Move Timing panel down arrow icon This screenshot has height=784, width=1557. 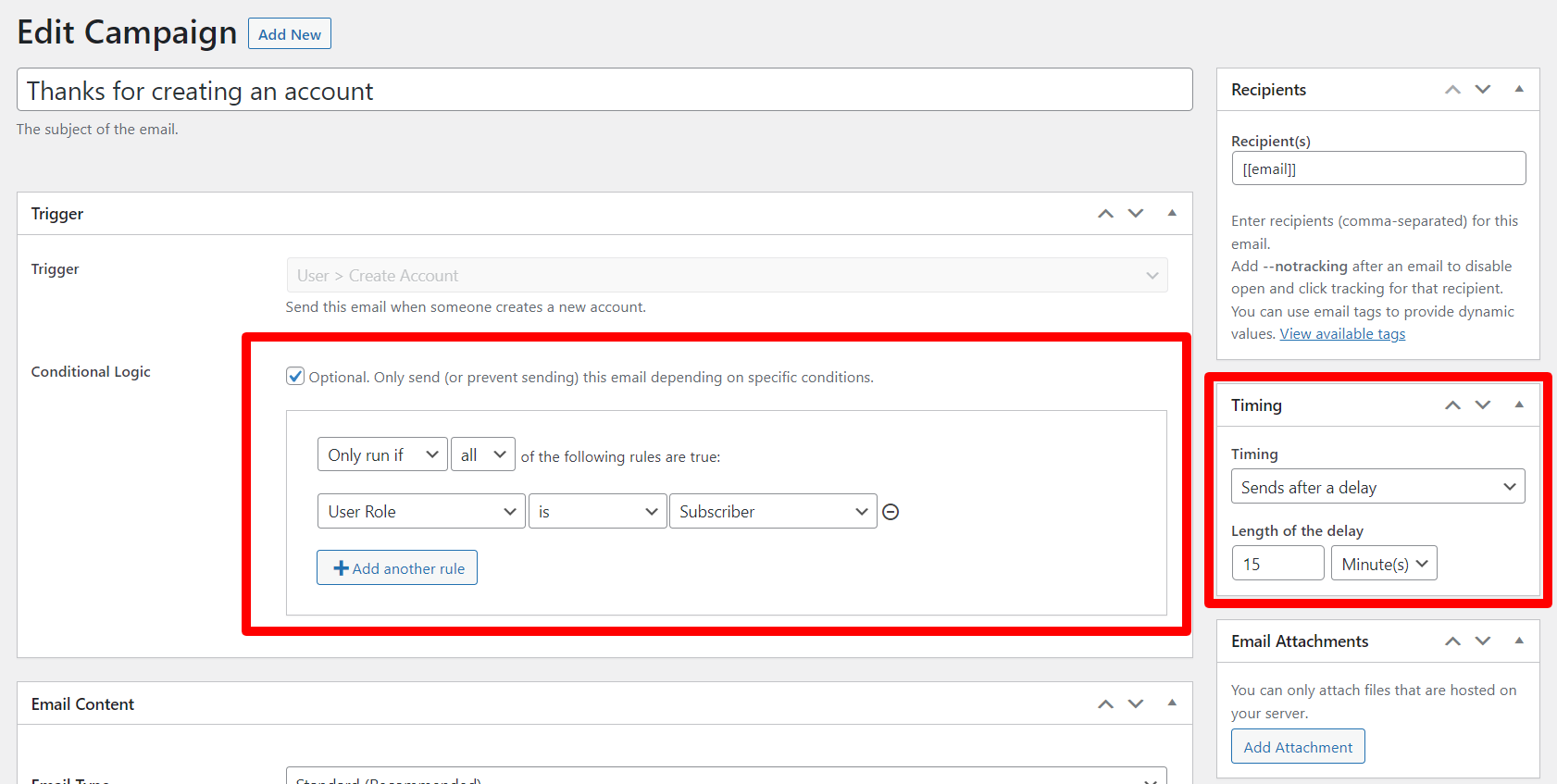click(x=1483, y=405)
